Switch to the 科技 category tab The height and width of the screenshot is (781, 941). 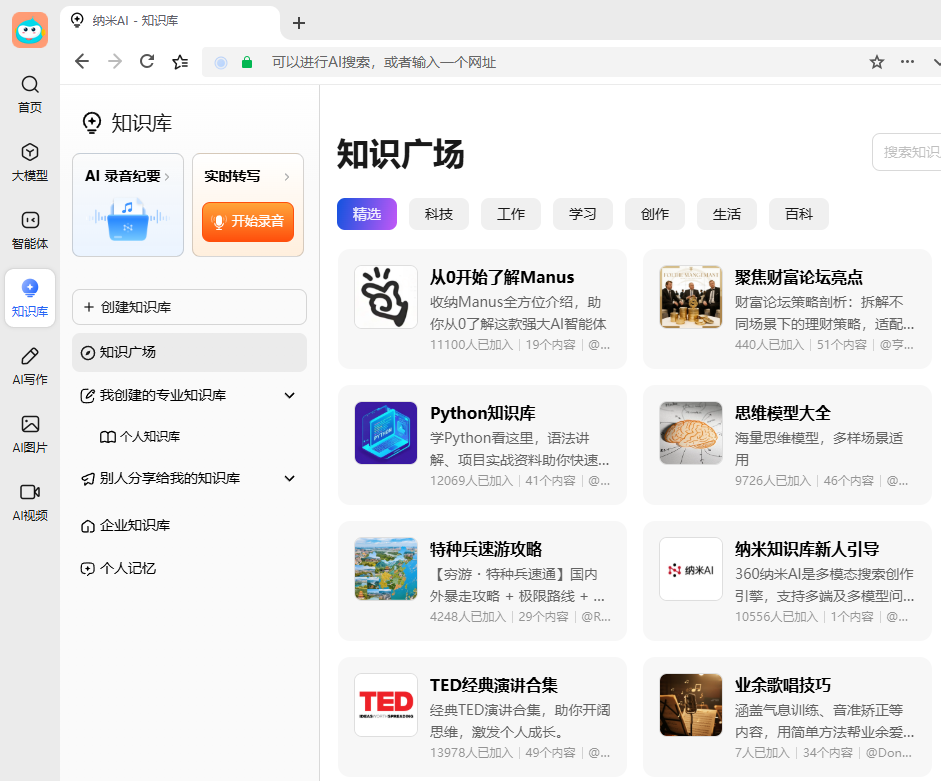[439, 214]
